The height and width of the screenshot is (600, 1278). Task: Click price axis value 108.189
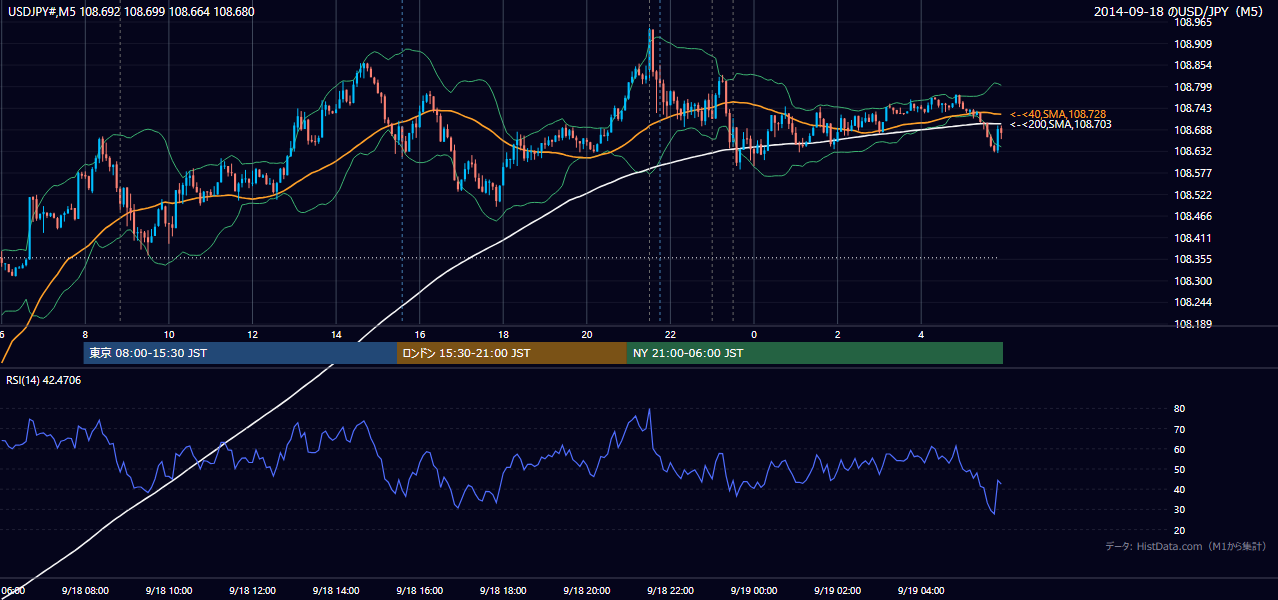[x=1193, y=324]
